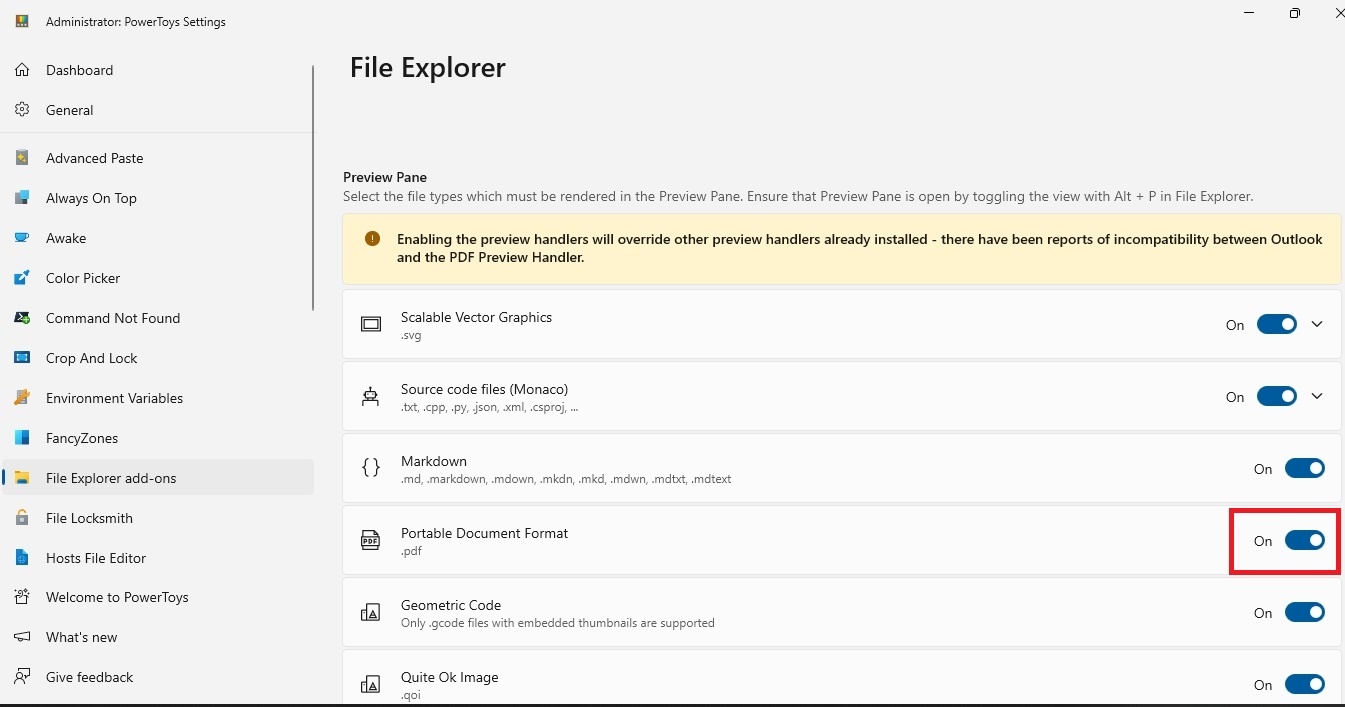Go to General settings

pyautogui.click(x=69, y=110)
